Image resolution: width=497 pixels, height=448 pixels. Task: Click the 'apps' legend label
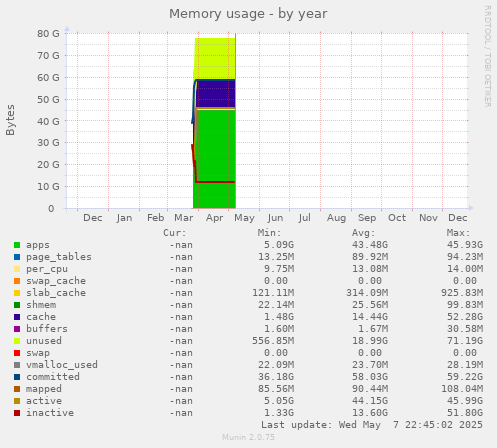(x=38, y=245)
